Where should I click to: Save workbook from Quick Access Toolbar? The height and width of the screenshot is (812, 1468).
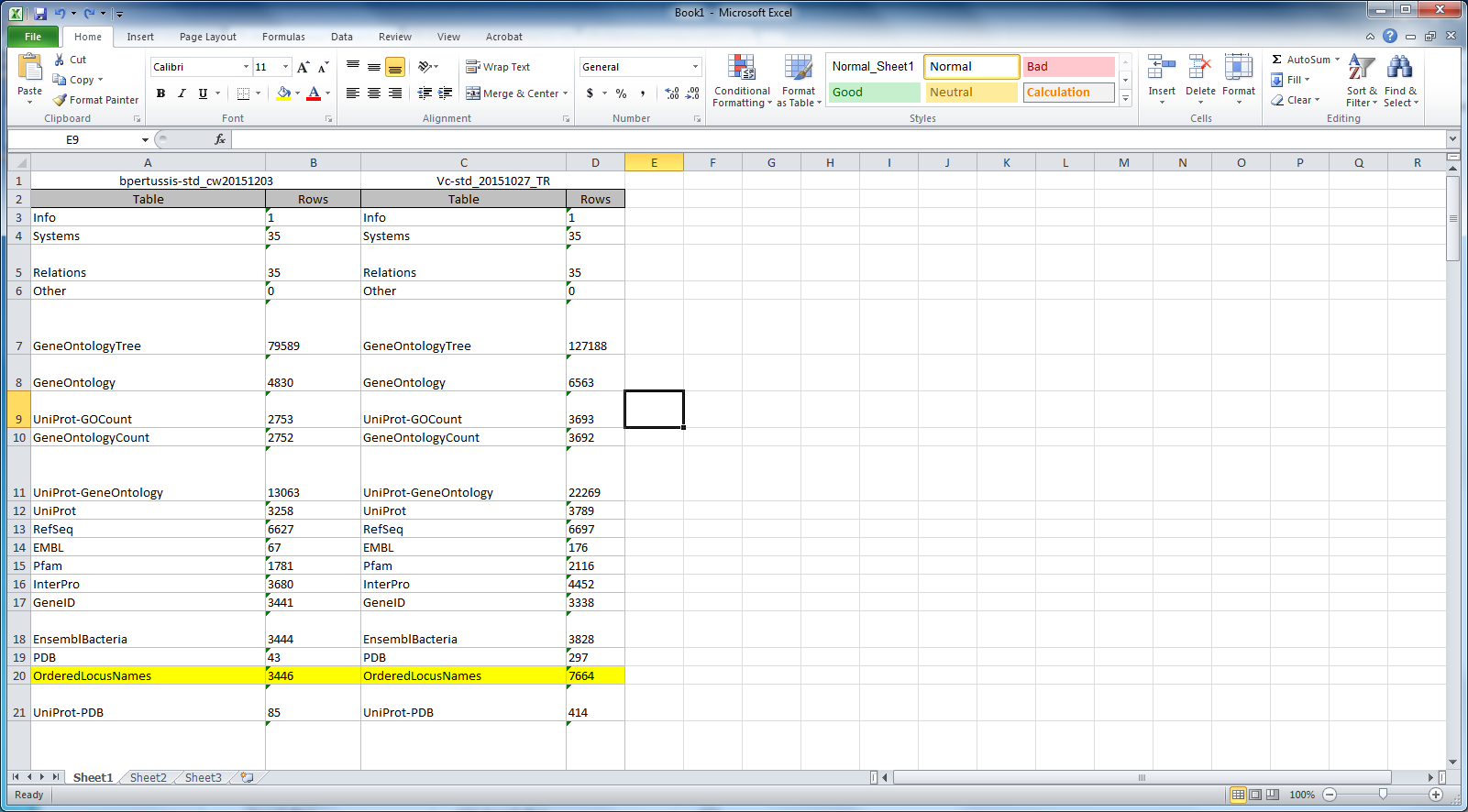(40, 13)
